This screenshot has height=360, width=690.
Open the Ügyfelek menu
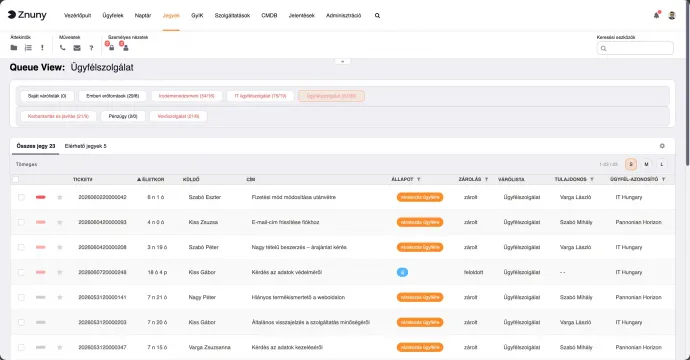click(113, 15)
